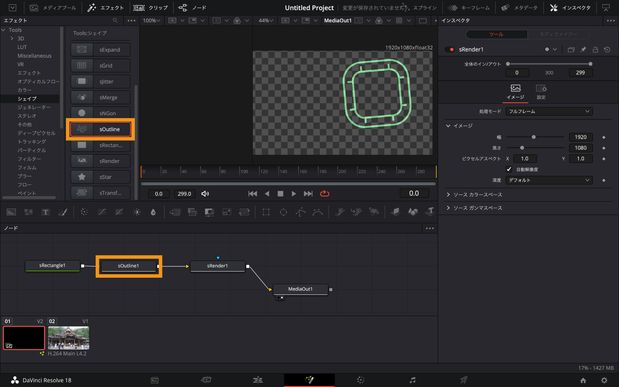Viewport: 619px width, 387px height.
Task: Collapse the イメージ section in Inspector
Action: [x=448, y=126]
